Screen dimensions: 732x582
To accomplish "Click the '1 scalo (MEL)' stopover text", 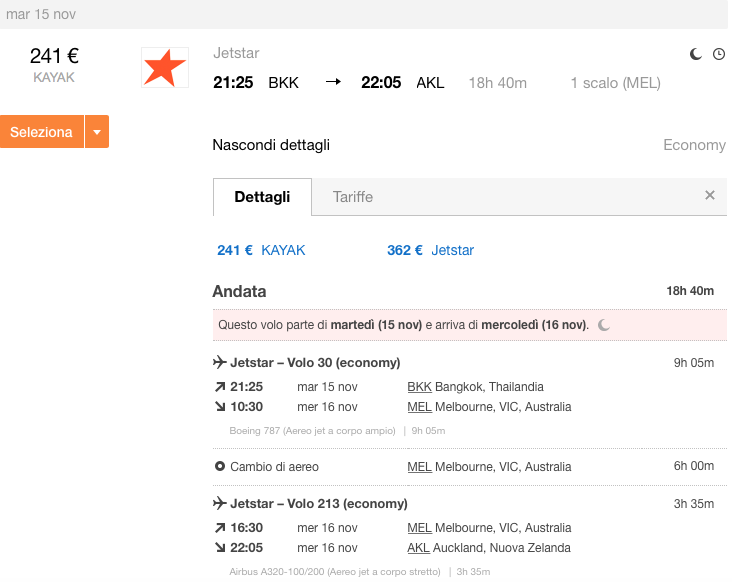I will click(615, 83).
